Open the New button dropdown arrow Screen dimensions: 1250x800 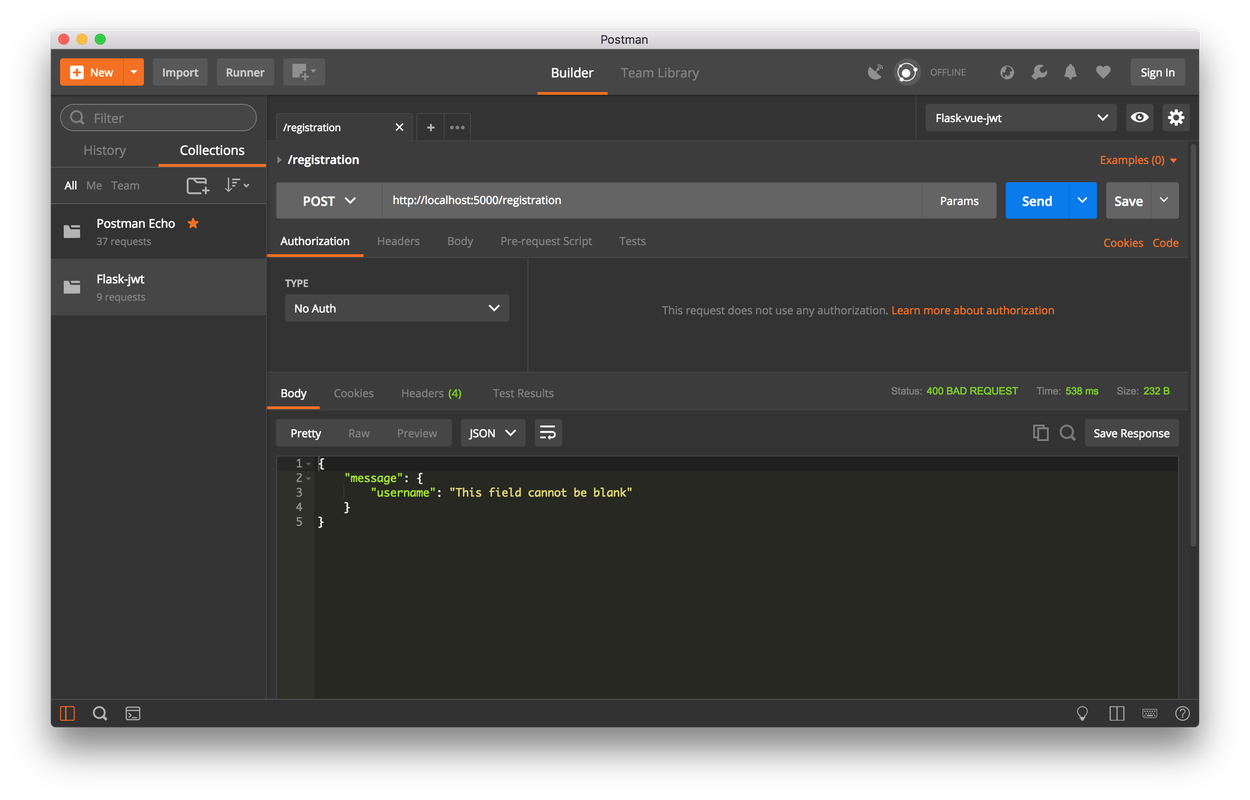coord(134,72)
